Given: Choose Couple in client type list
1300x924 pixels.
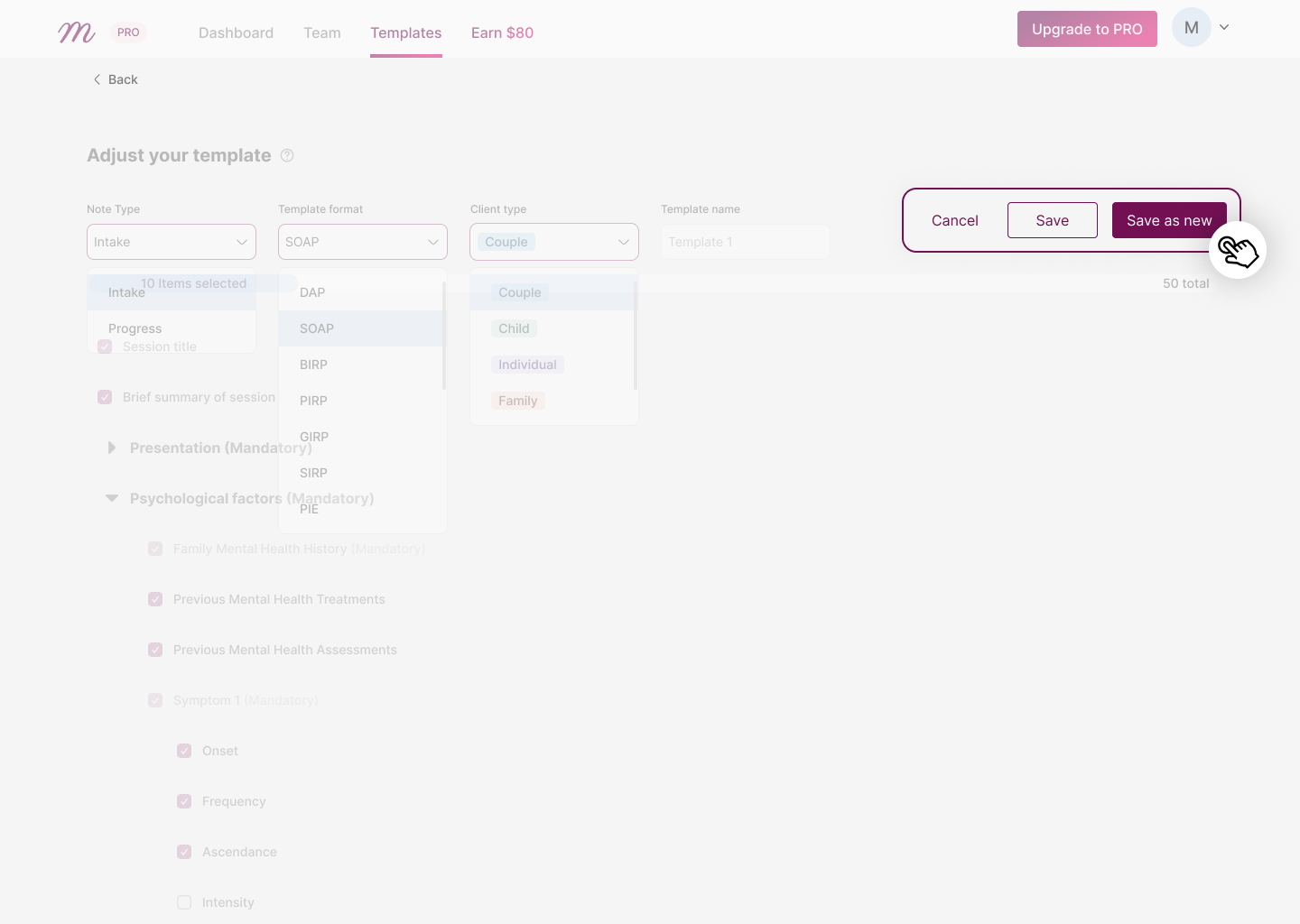Looking at the screenshot, I should [520, 292].
